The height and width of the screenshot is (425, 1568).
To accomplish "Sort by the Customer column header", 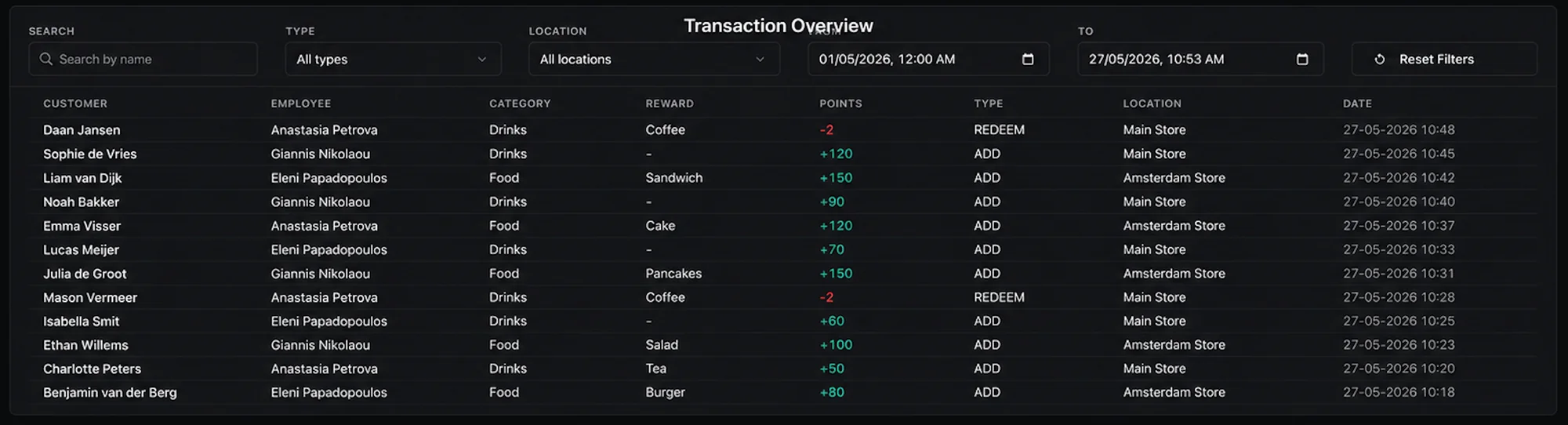I will tap(75, 104).
